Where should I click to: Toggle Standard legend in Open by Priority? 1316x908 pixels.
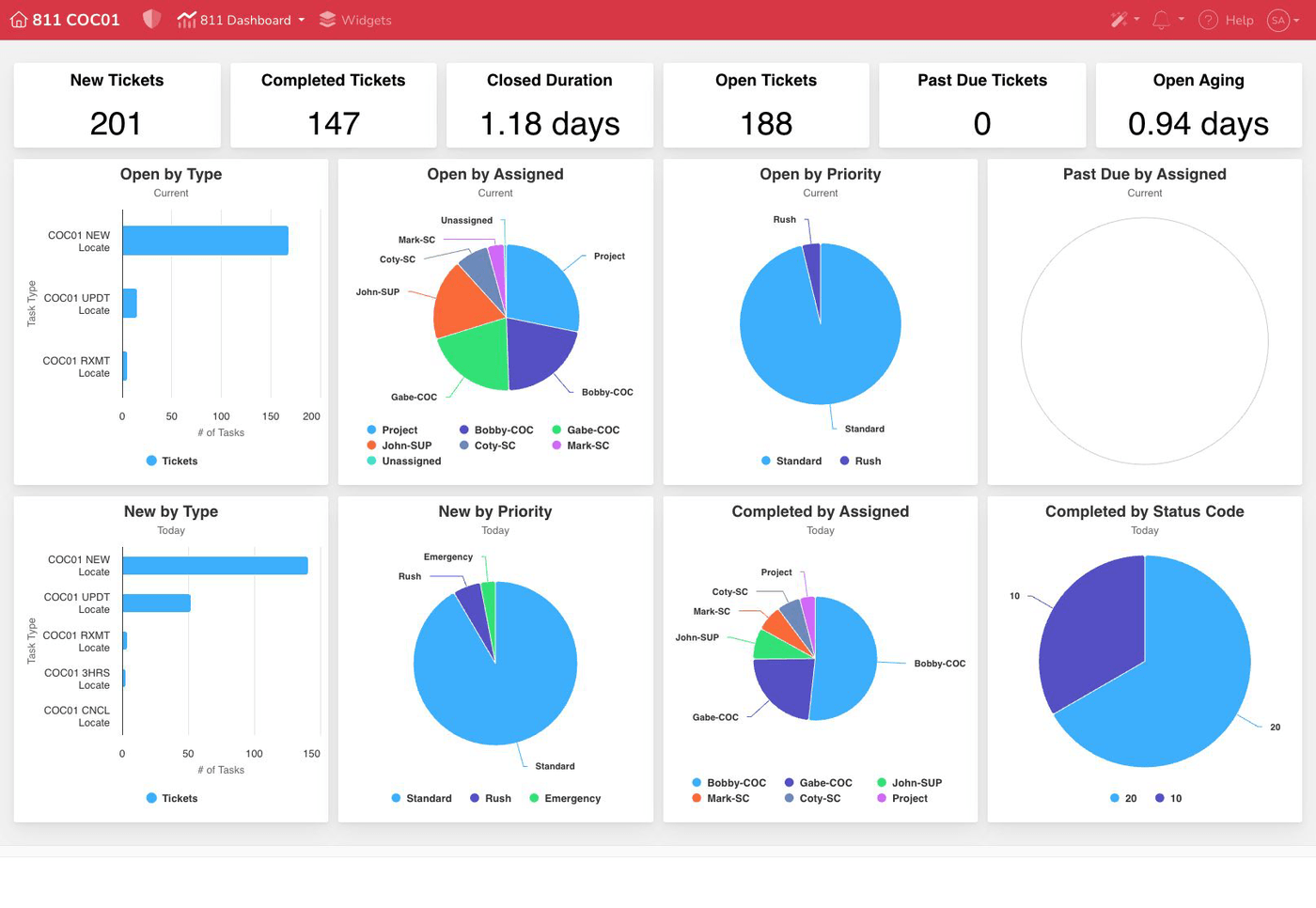click(791, 461)
